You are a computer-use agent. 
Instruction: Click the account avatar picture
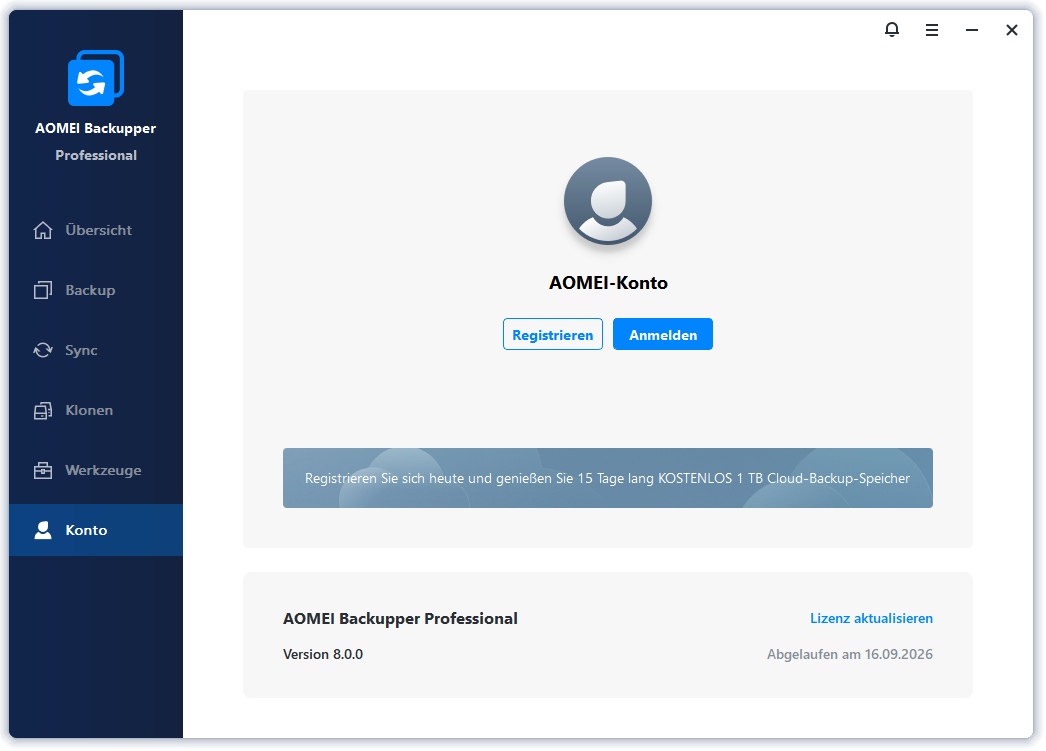[x=608, y=201]
